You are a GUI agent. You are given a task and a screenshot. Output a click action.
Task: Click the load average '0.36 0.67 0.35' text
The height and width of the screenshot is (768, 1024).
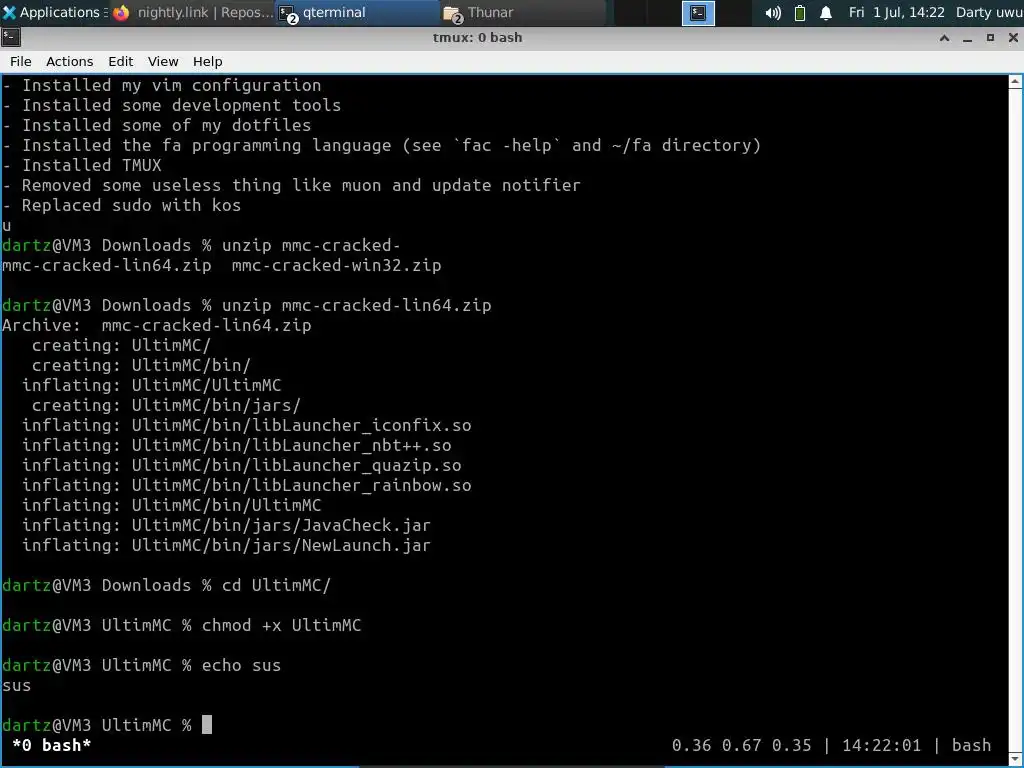pos(741,745)
